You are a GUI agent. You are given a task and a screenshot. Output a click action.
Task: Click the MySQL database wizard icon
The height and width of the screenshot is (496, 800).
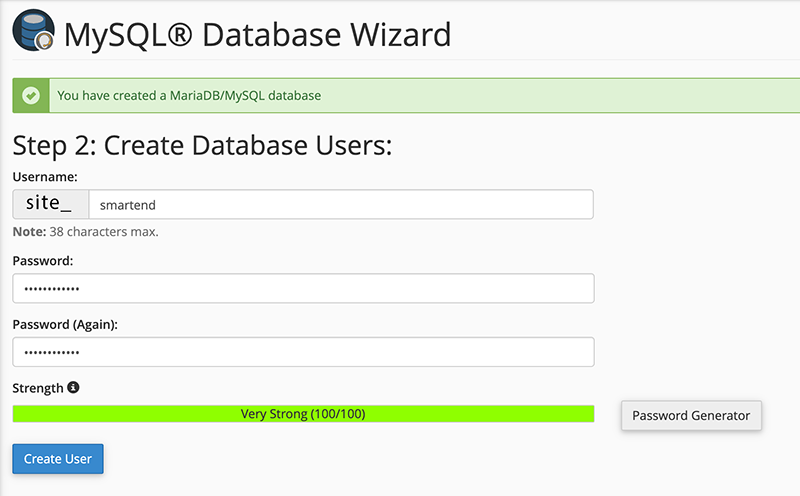click(x=34, y=32)
